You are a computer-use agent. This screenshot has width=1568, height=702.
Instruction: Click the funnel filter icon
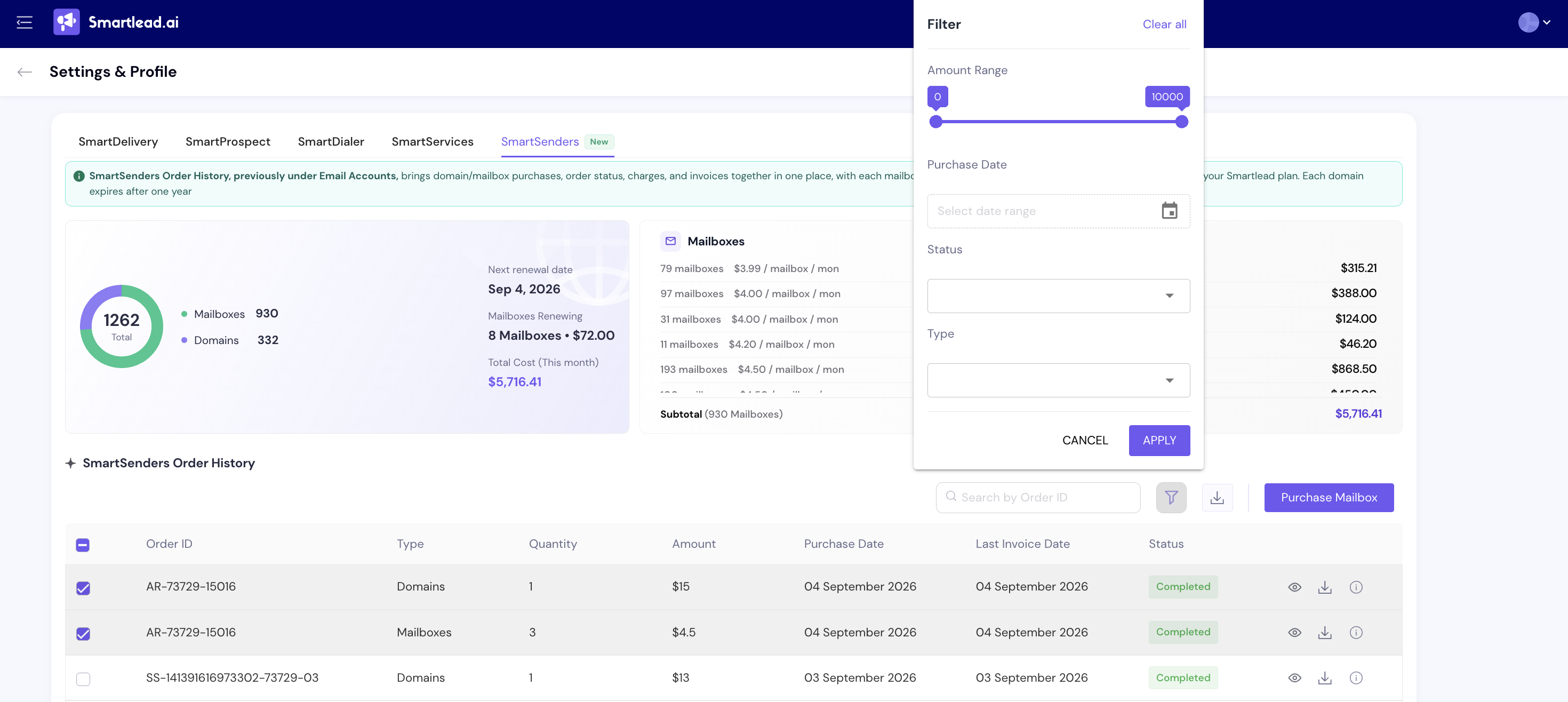[1171, 497]
